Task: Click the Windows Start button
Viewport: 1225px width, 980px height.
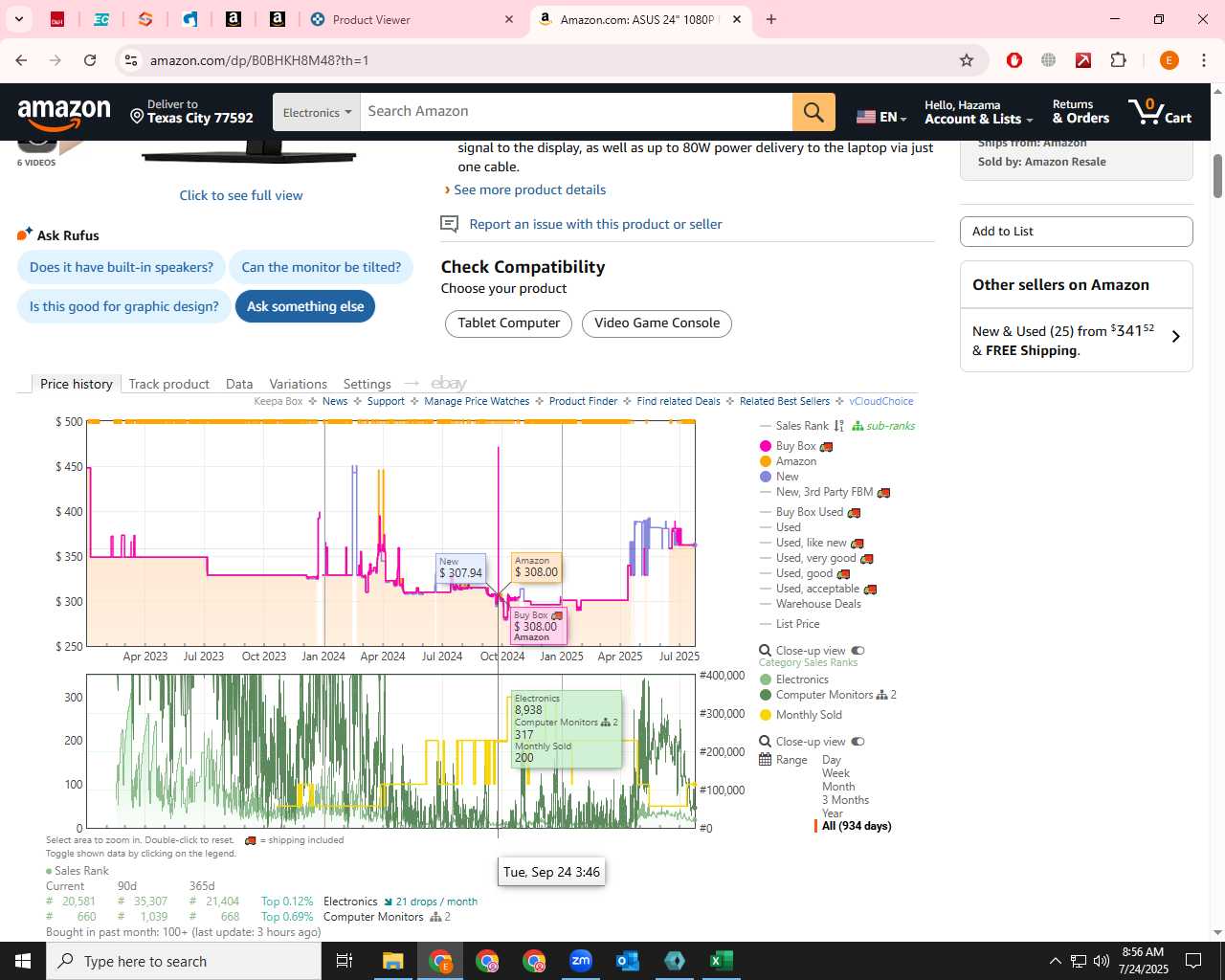Action: pos(23,961)
